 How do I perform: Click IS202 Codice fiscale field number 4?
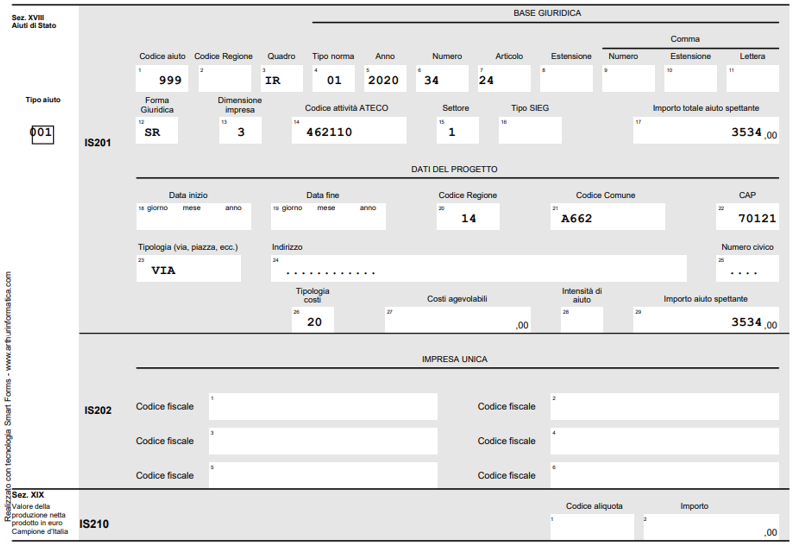tap(665, 441)
